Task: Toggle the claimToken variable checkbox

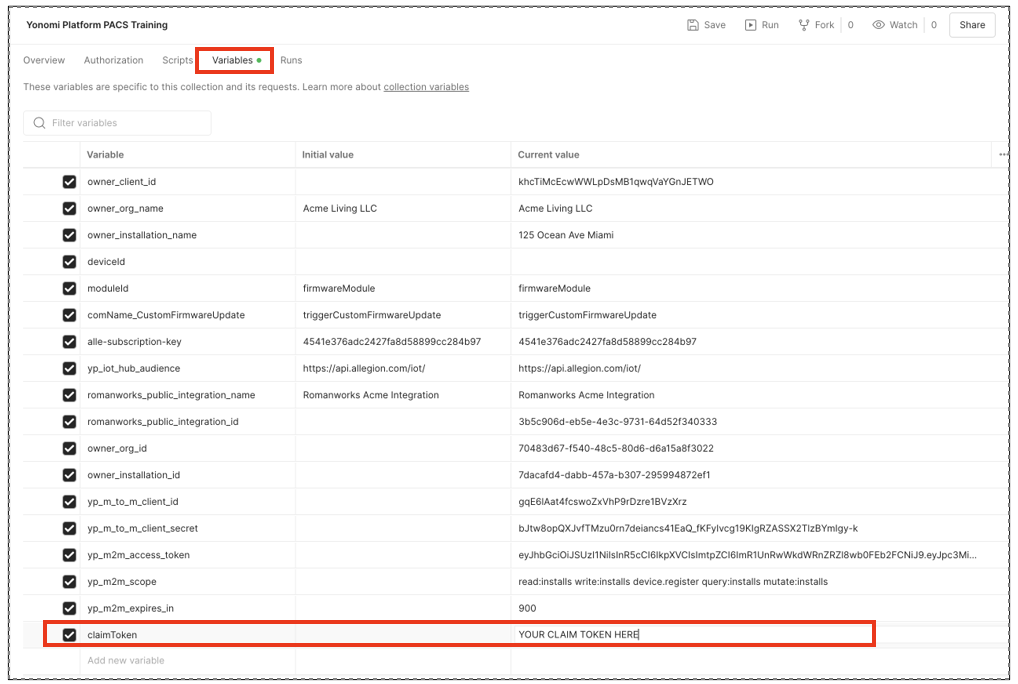Action: click(69, 634)
